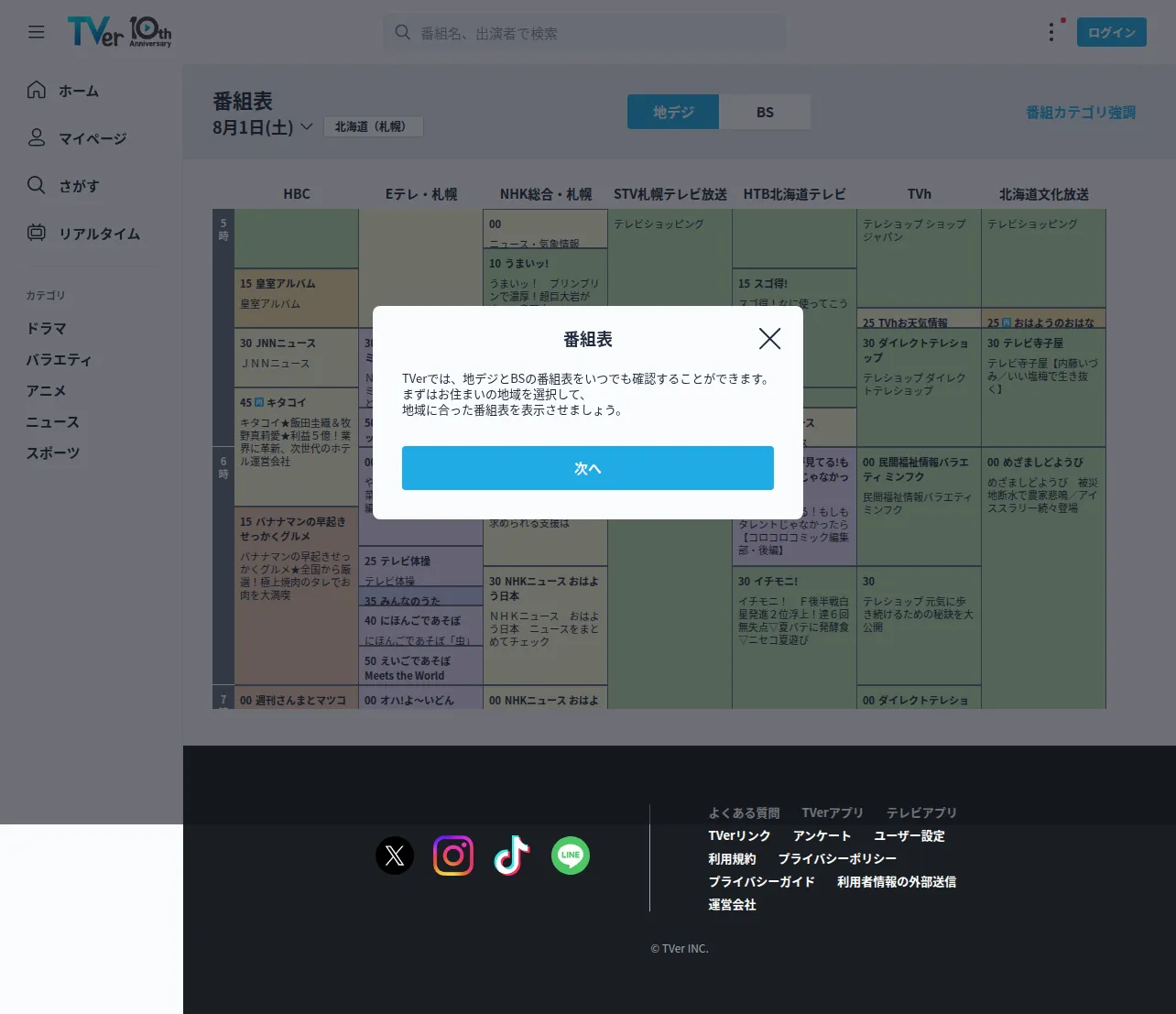Expand the 8月1日(土) date dropdown
The width and height of the screenshot is (1176, 1014).
[263, 126]
